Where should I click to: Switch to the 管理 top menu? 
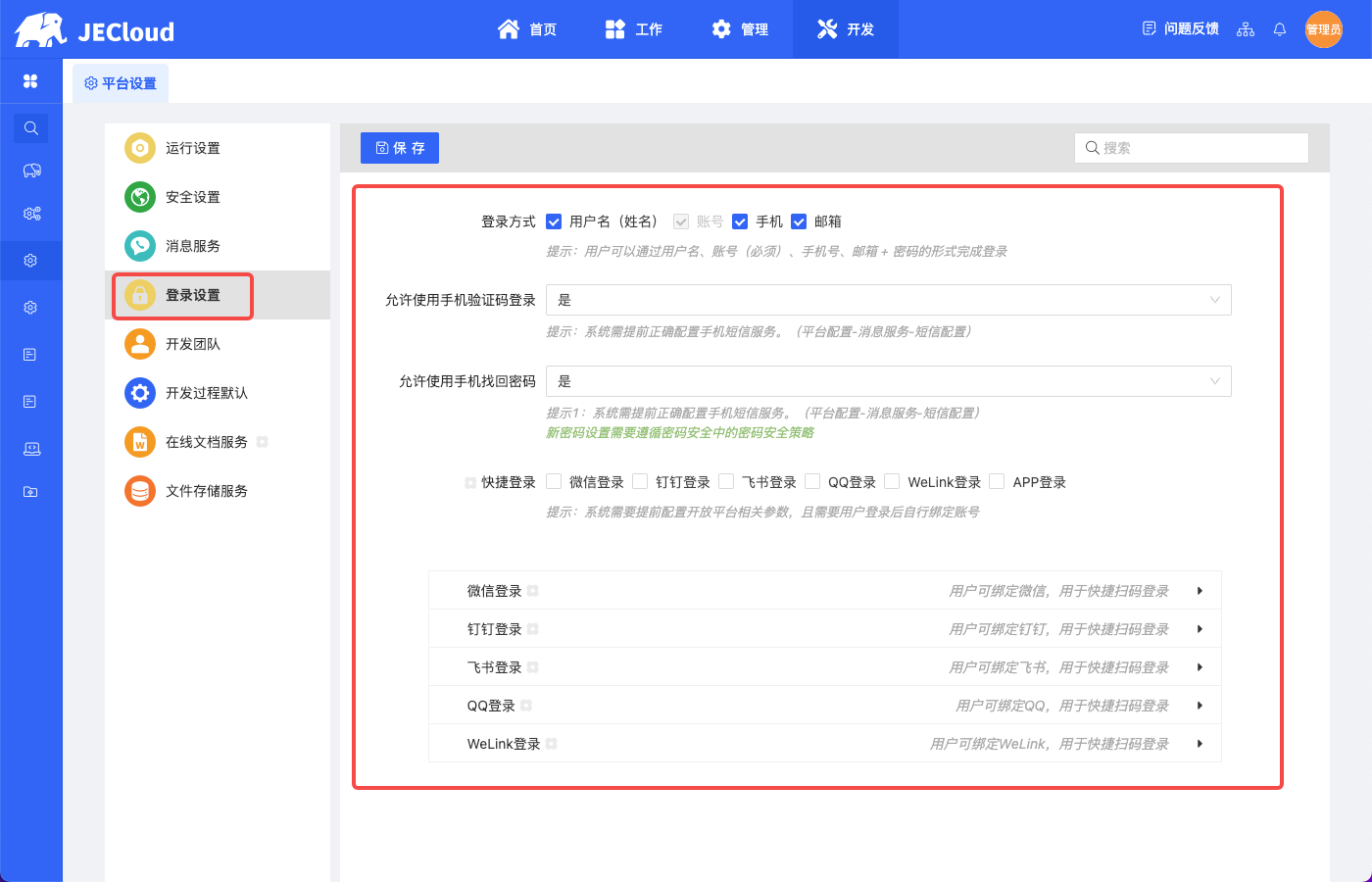[x=740, y=29]
